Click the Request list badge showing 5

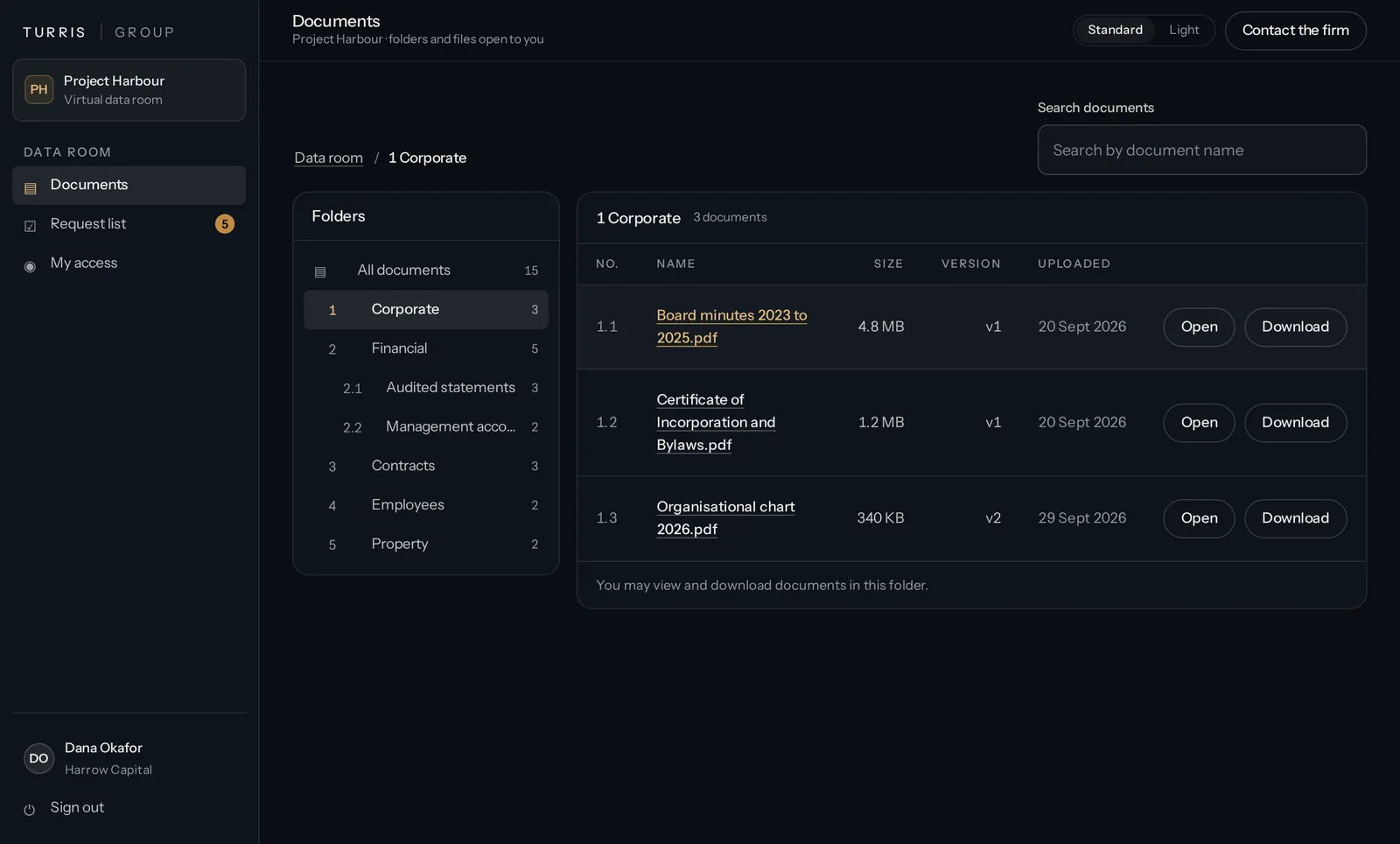coord(225,224)
